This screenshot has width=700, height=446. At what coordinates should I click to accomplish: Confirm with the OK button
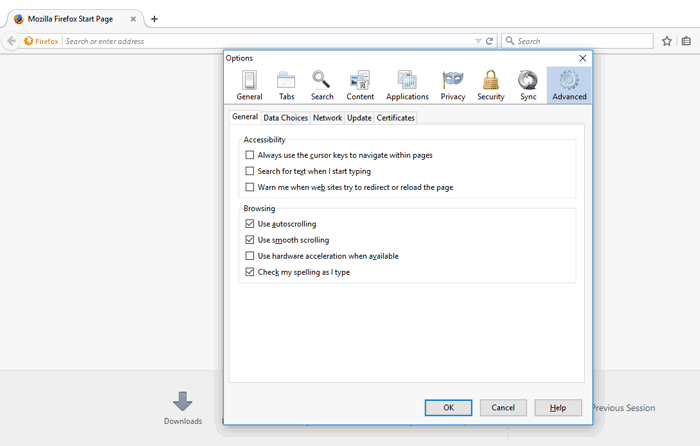[x=448, y=408]
